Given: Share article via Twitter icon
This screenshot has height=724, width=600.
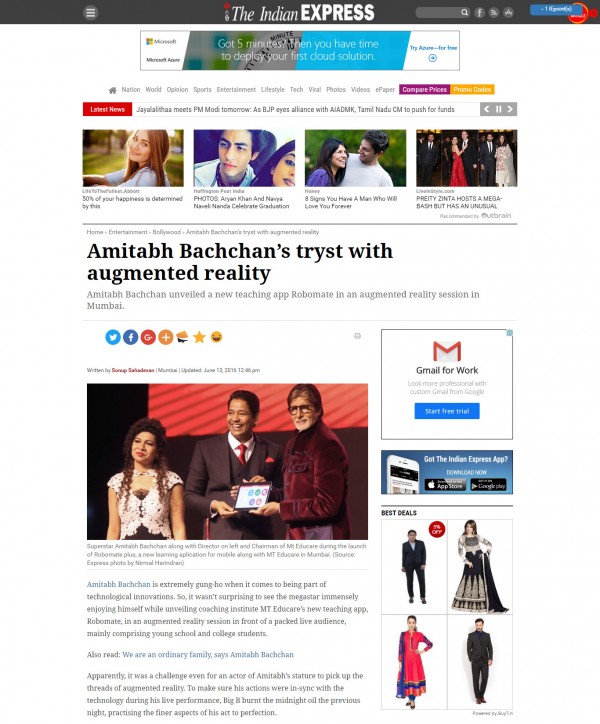Looking at the screenshot, I should pyautogui.click(x=113, y=337).
